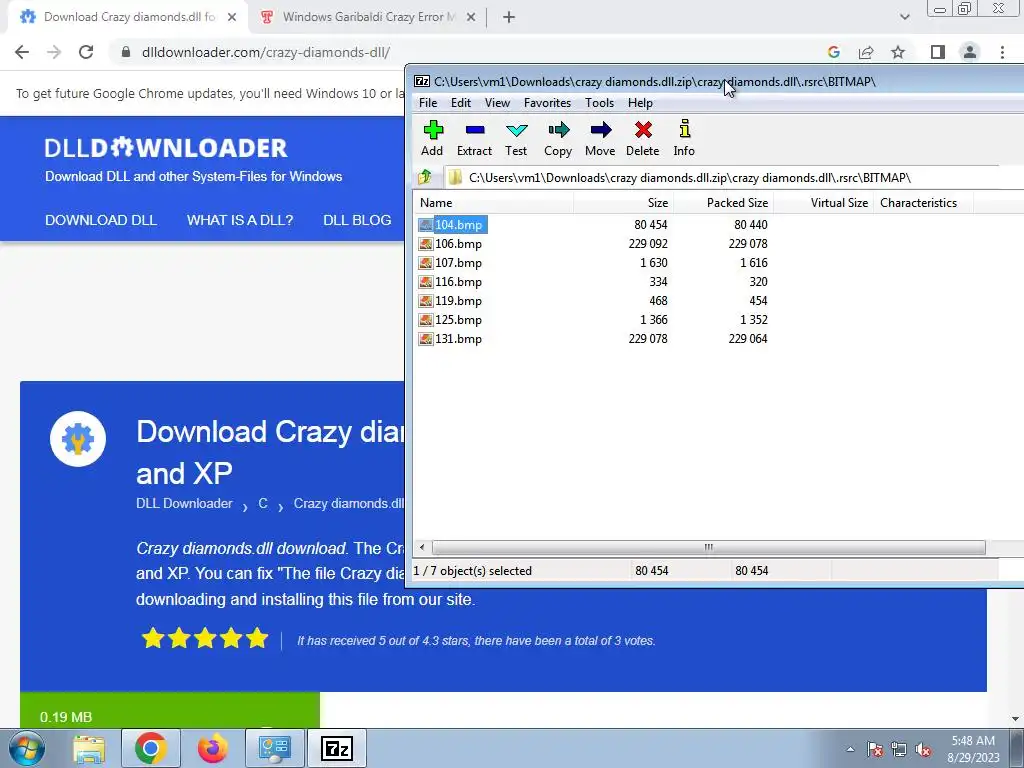The width and height of the screenshot is (1024, 768).
Task: Sort files by Name column
Action: click(x=493, y=202)
